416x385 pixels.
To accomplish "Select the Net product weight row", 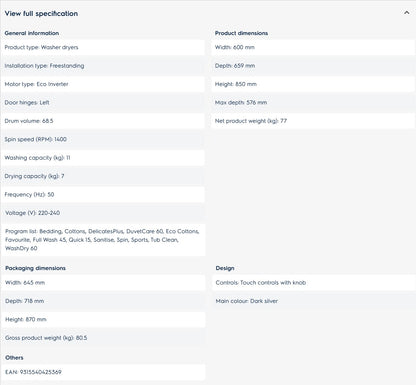I will coord(313,121).
